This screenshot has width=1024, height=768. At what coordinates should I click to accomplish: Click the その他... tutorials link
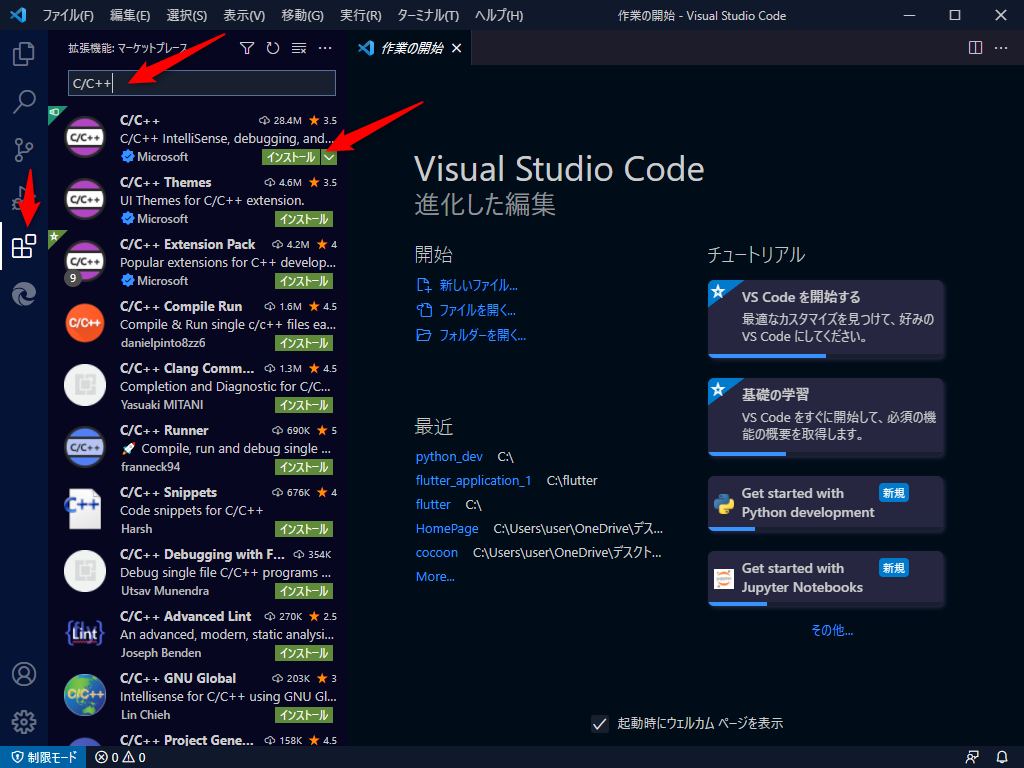(x=832, y=630)
